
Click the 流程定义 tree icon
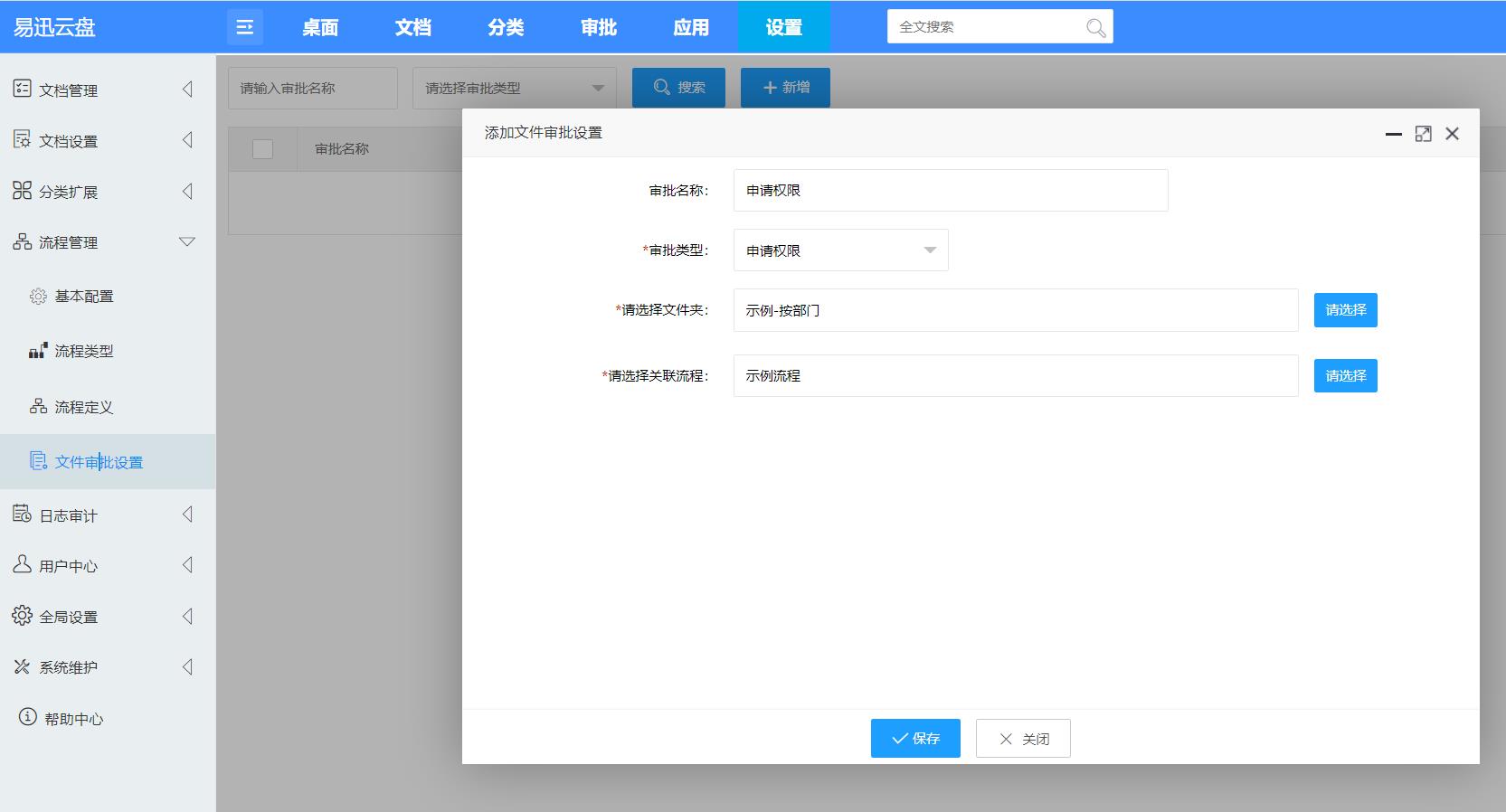[38, 406]
